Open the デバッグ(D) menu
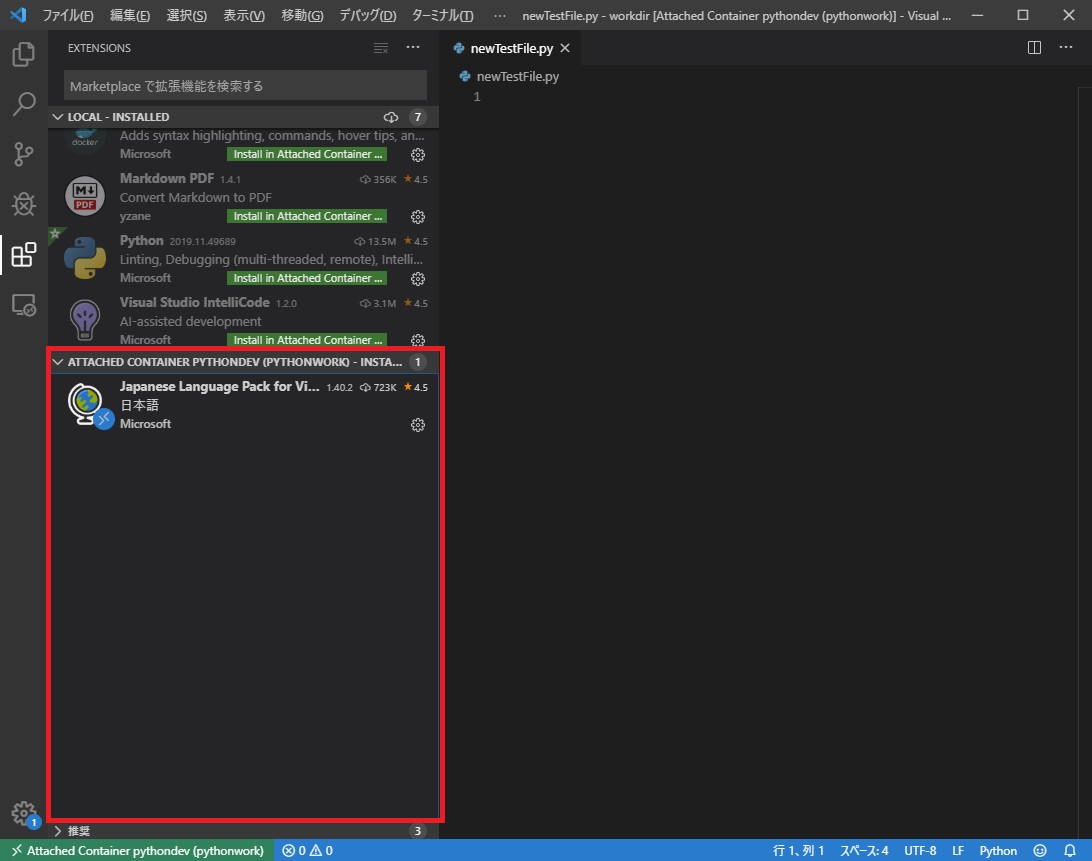The height and width of the screenshot is (861, 1092). click(x=368, y=15)
